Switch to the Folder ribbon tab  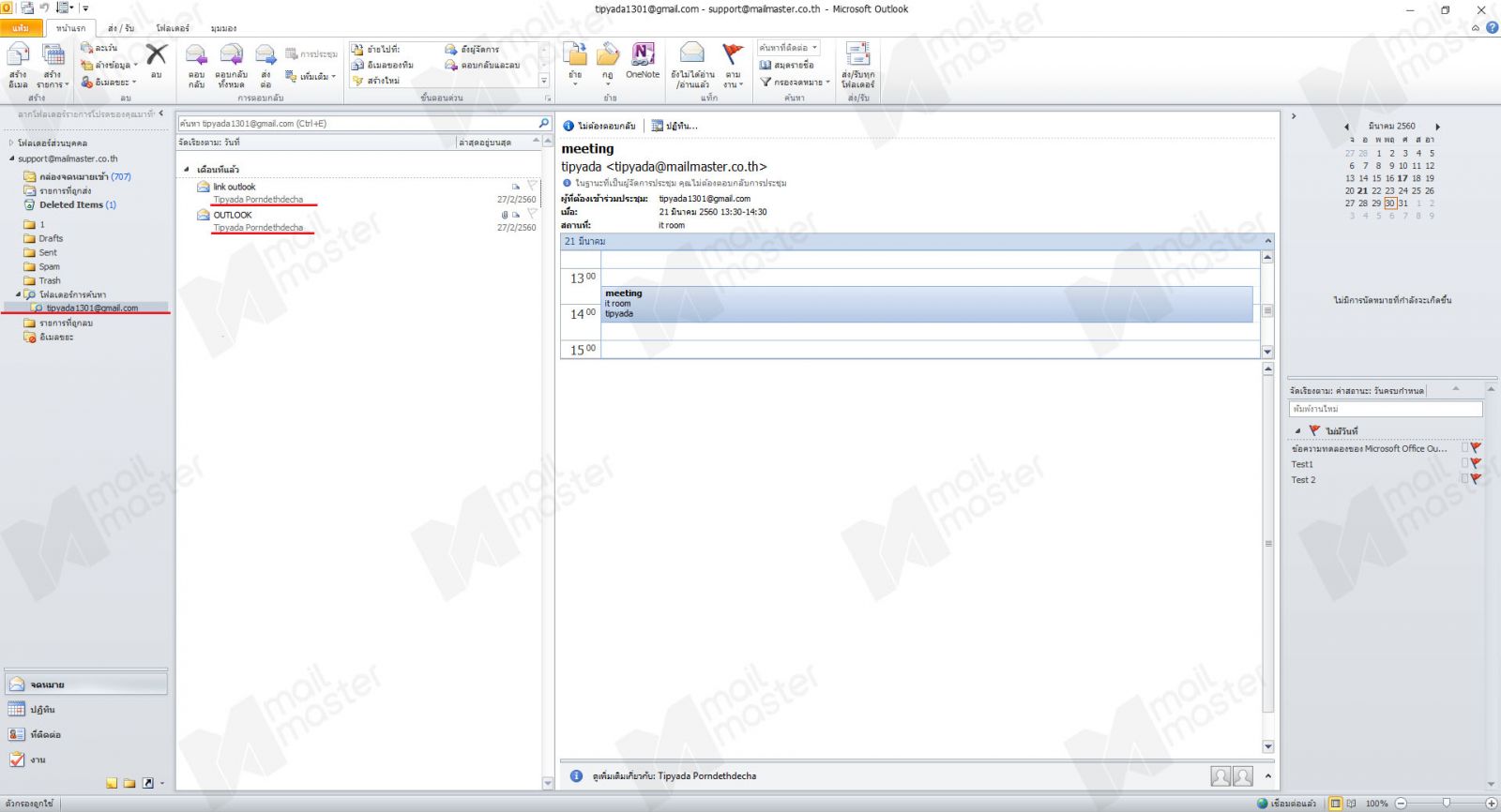point(173,28)
